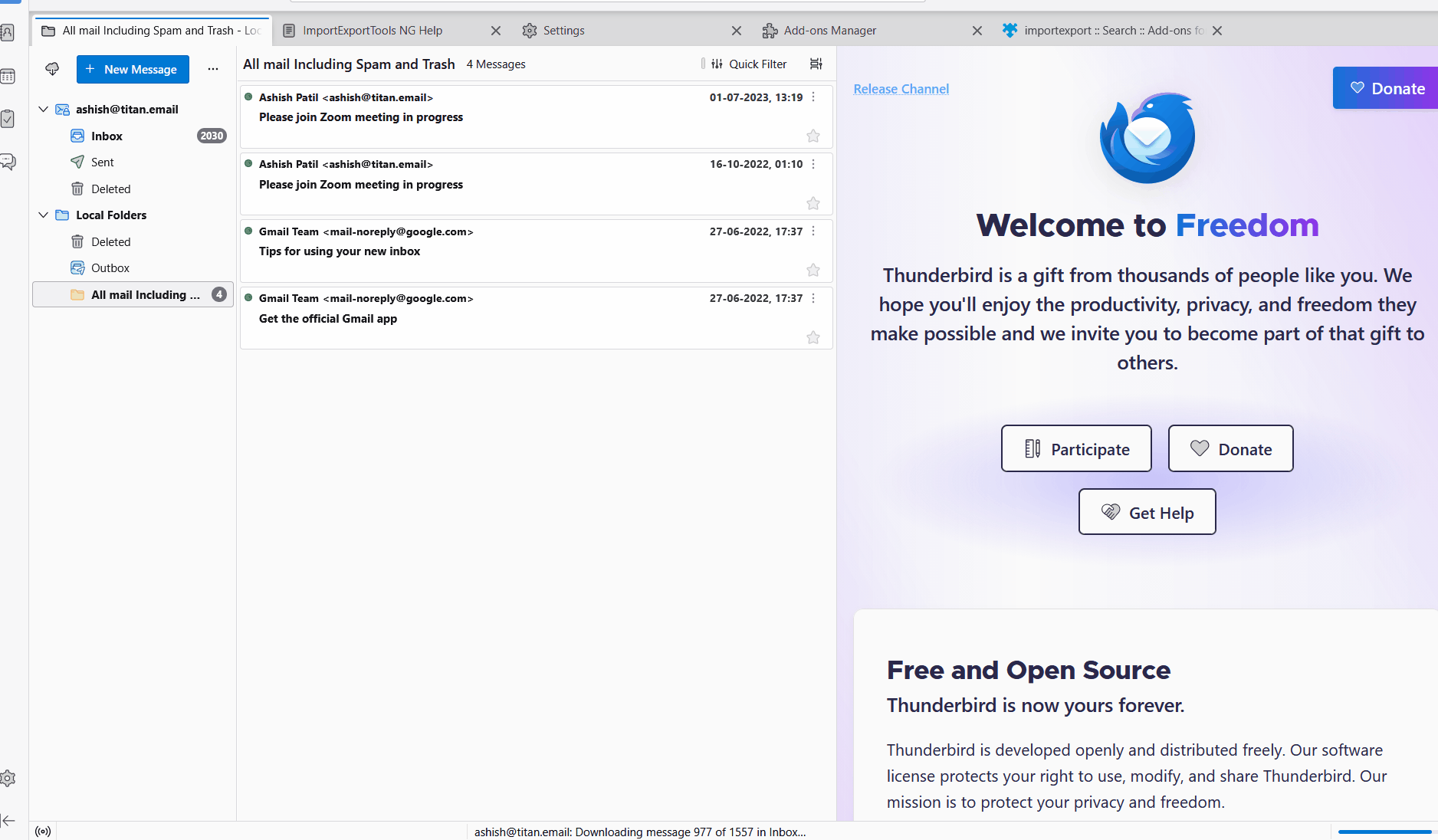Open the more menu for 01-07-2023 message
This screenshot has height=840, width=1438.
813,97
